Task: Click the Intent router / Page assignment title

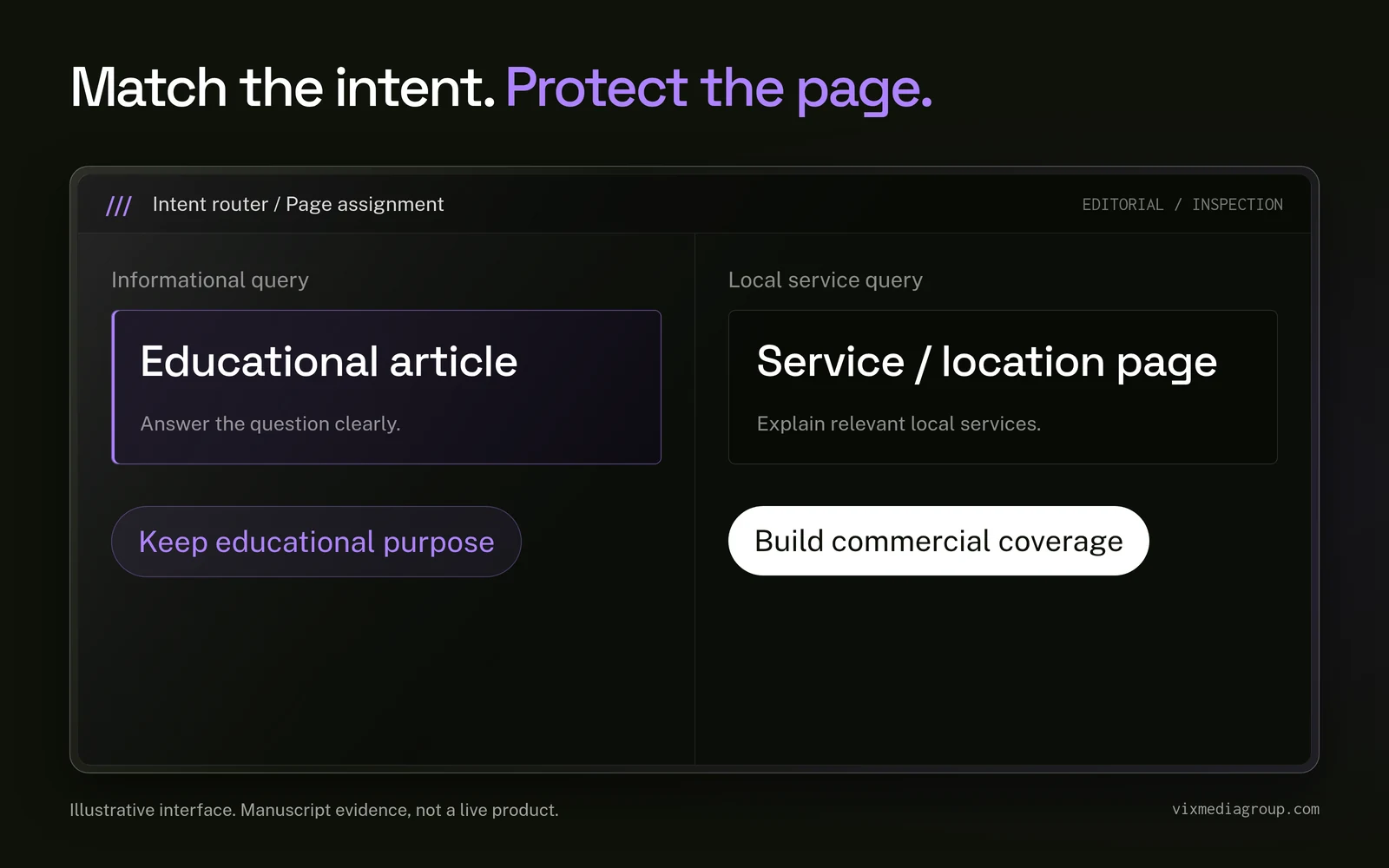Action: pos(298,204)
